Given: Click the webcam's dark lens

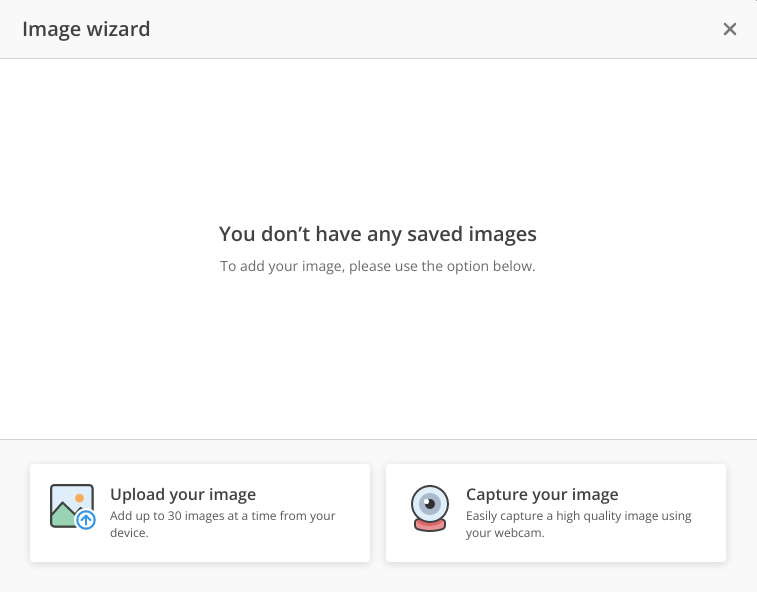Looking at the screenshot, I should (429, 501).
